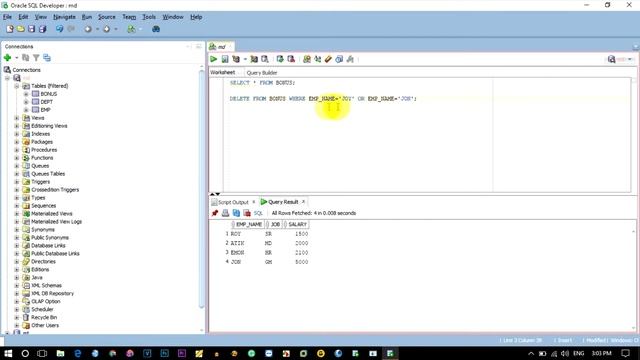Screen dimensions: 640x360
Task: Collapse the Tables (Filtered) node
Action: click(x=17, y=86)
